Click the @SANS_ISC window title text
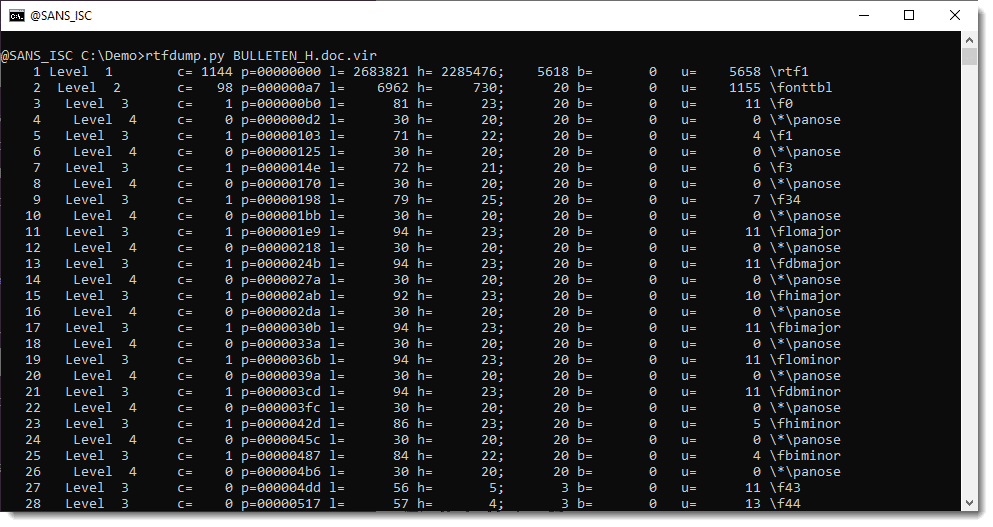The height and width of the screenshot is (527, 993). (x=61, y=16)
